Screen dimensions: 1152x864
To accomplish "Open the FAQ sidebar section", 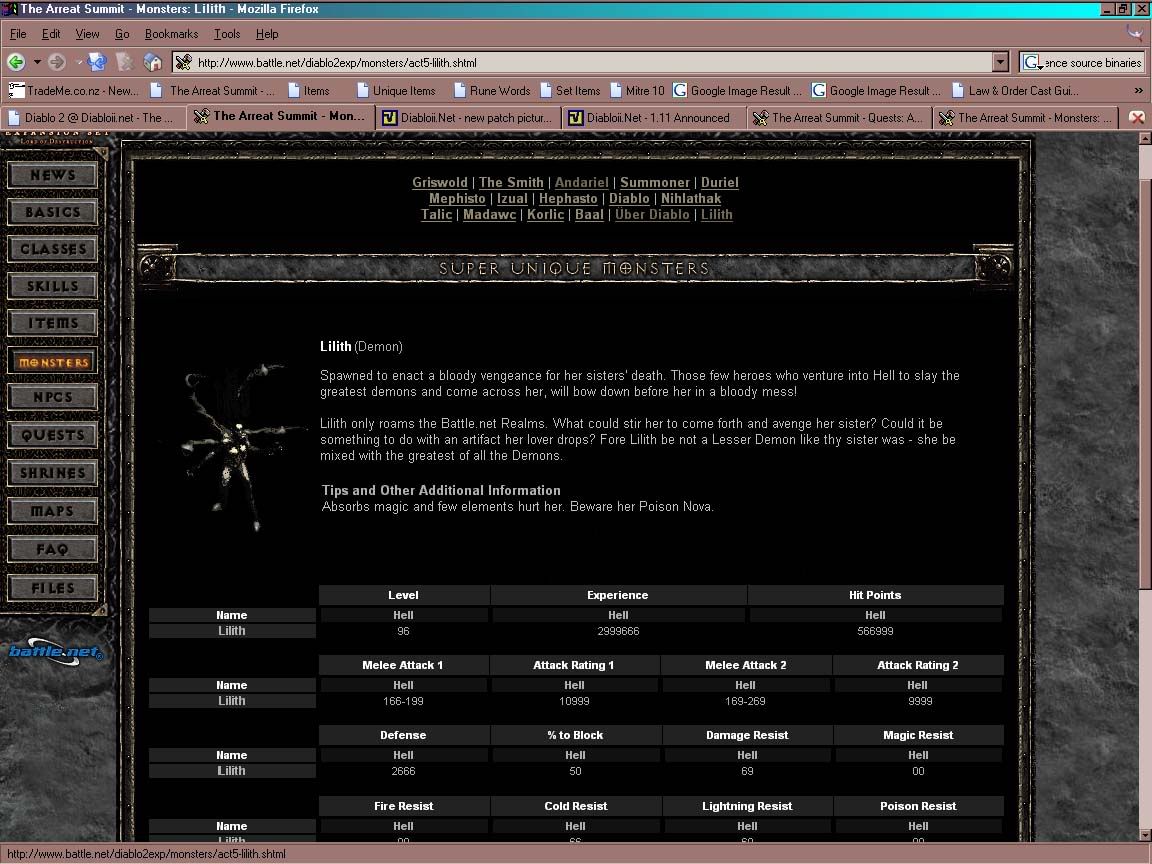I will (x=52, y=549).
